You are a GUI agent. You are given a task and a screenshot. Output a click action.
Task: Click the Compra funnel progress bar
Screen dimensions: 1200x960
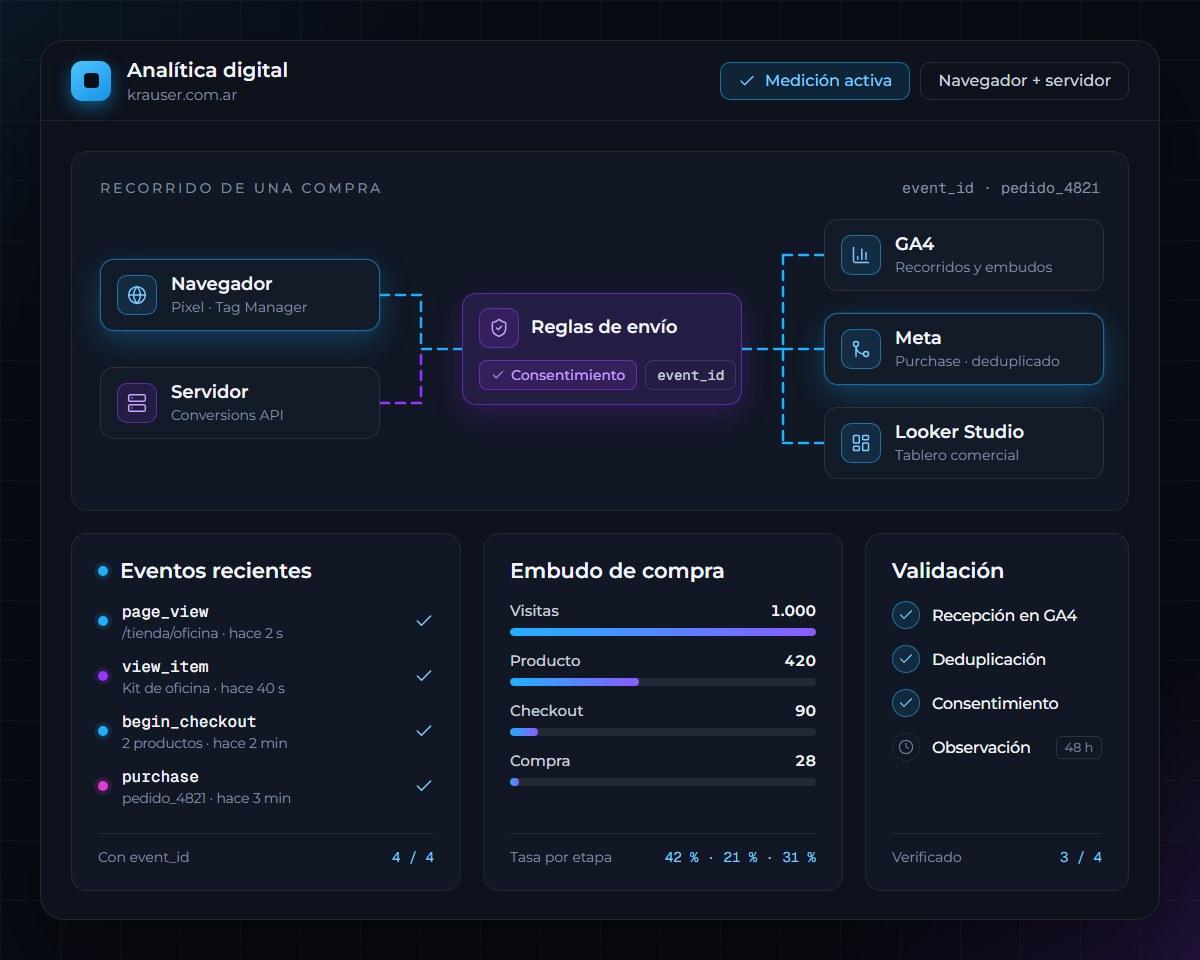(663, 782)
